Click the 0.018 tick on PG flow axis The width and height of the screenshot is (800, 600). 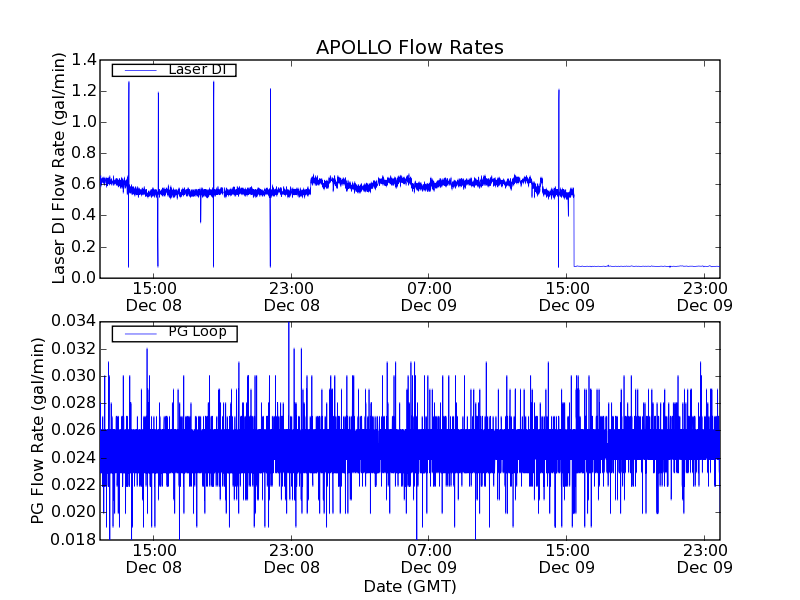pyautogui.click(x=73, y=539)
